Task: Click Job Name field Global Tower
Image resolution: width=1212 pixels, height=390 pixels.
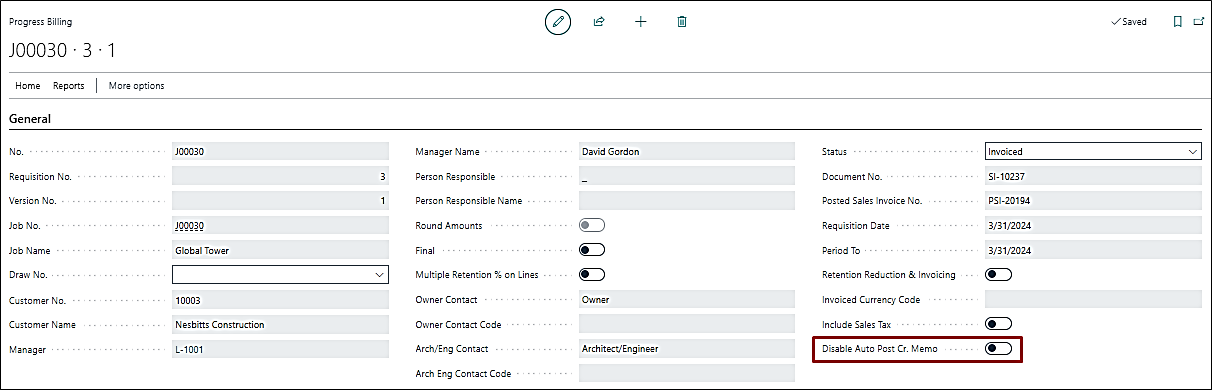Action: coord(280,250)
